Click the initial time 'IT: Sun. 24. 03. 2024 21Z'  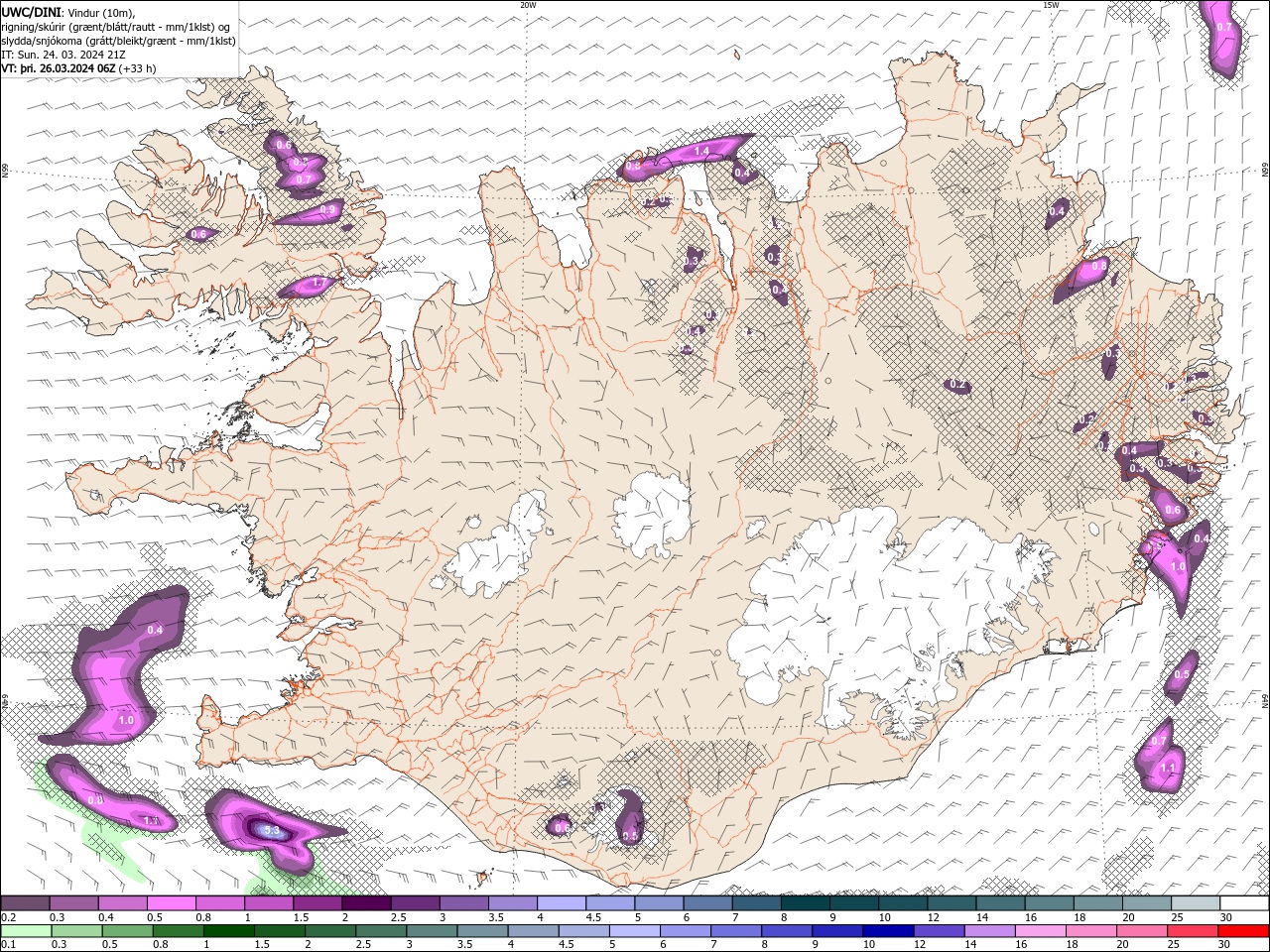click(x=64, y=55)
